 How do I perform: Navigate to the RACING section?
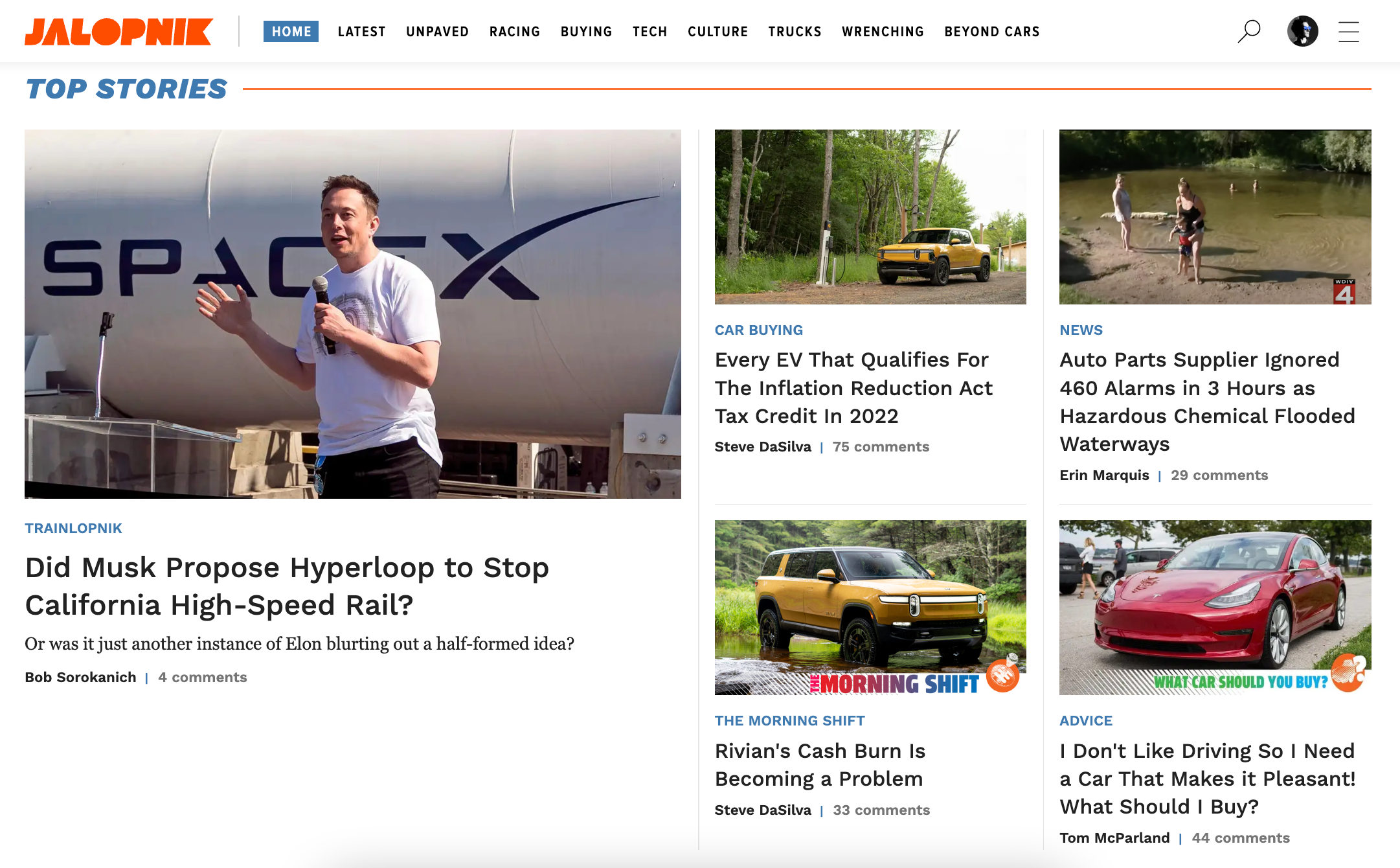(514, 32)
